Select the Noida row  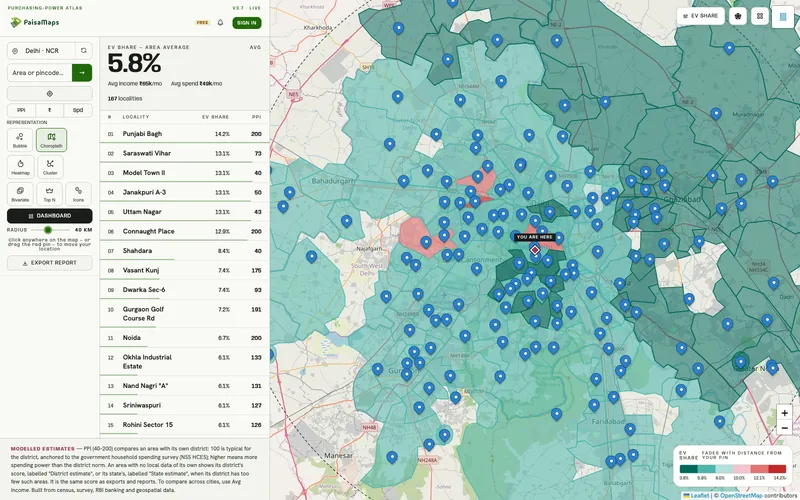(x=184, y=337)
